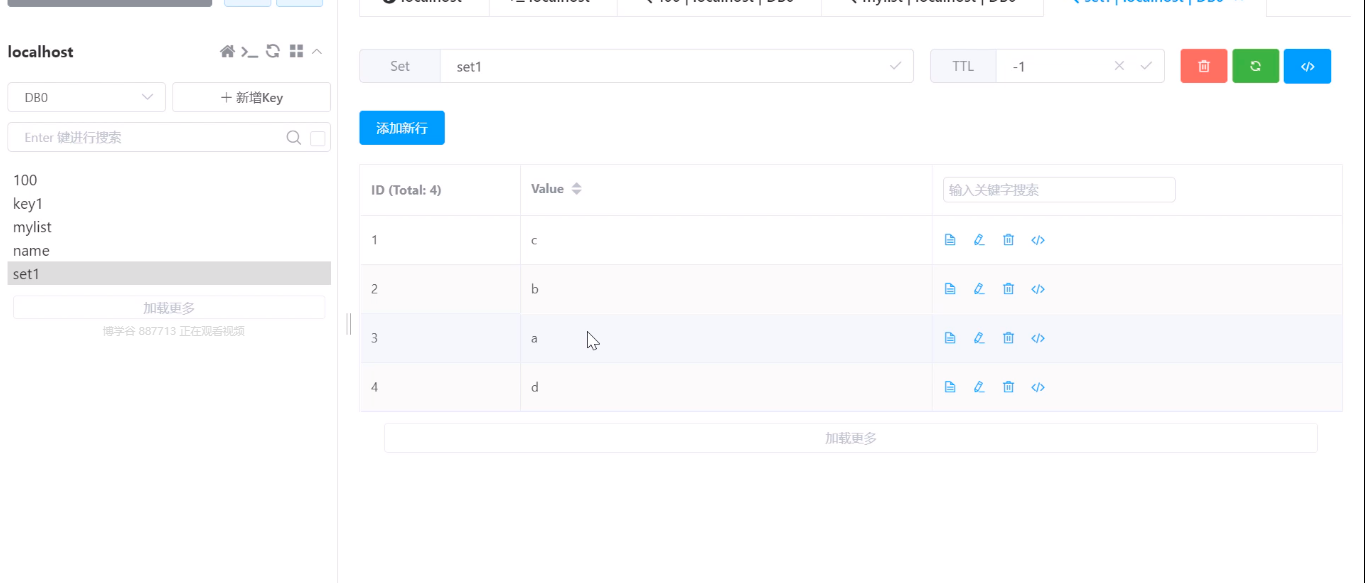Edit the row with value b
Viewport: 1365px width, 583px height.
click(979, 289)
